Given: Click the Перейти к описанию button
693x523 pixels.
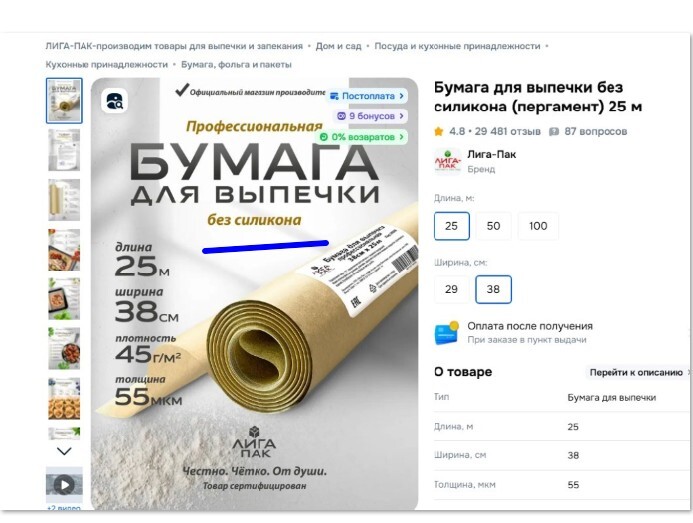Looking at the screenshot, I should (637, 373).
